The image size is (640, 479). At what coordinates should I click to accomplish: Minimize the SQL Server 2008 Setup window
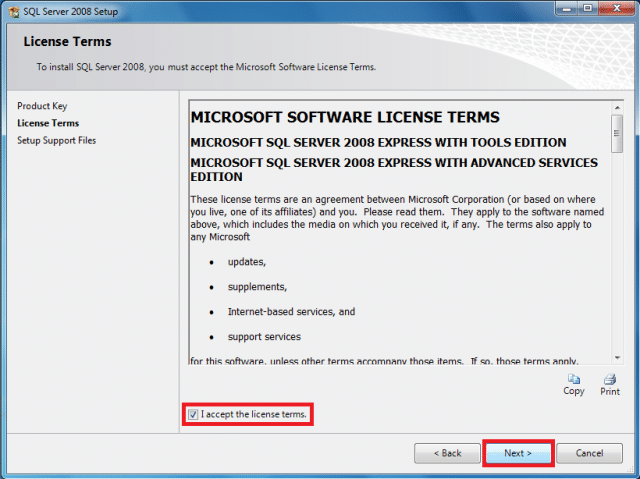(x=567, y=8)
